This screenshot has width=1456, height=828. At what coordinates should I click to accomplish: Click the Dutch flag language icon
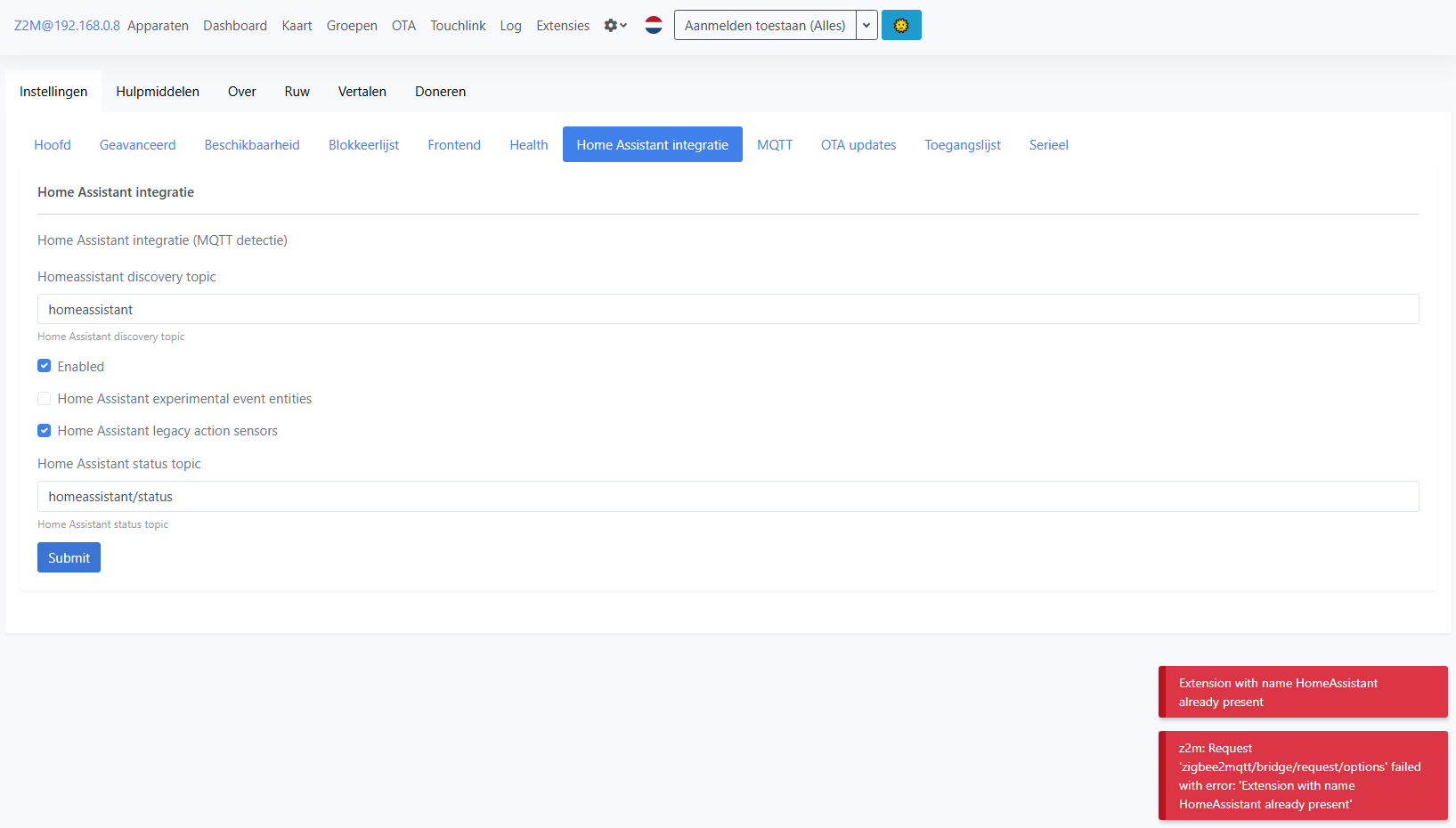coord(654,25)
